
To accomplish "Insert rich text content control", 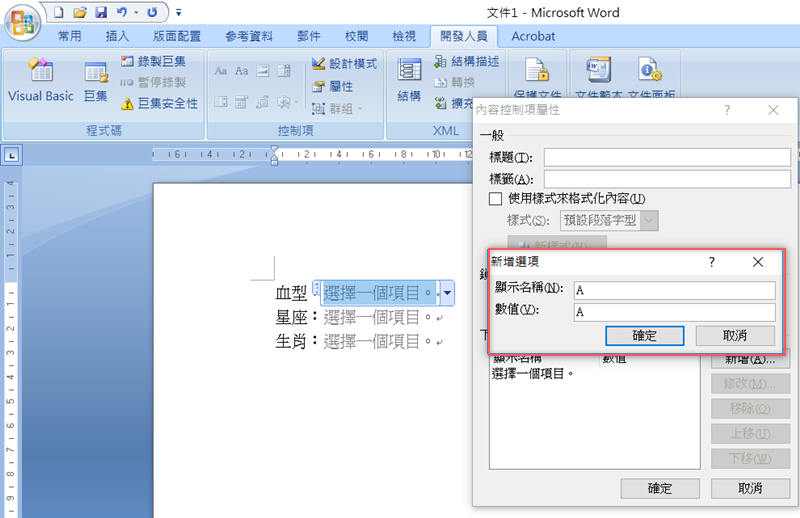I will click(221, 71).
